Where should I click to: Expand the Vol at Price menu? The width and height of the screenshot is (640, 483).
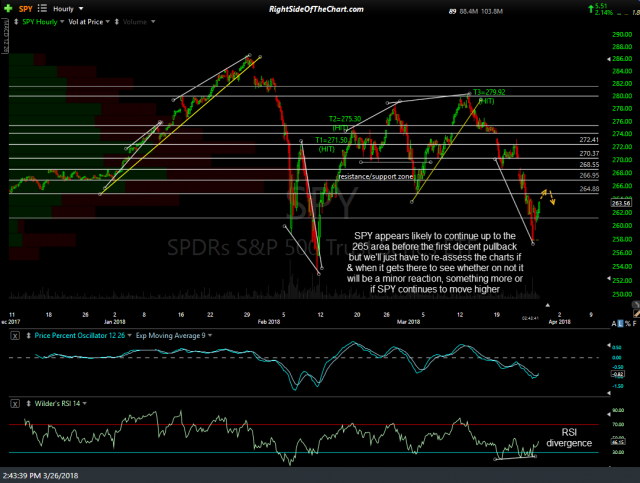tap(108, 22)
